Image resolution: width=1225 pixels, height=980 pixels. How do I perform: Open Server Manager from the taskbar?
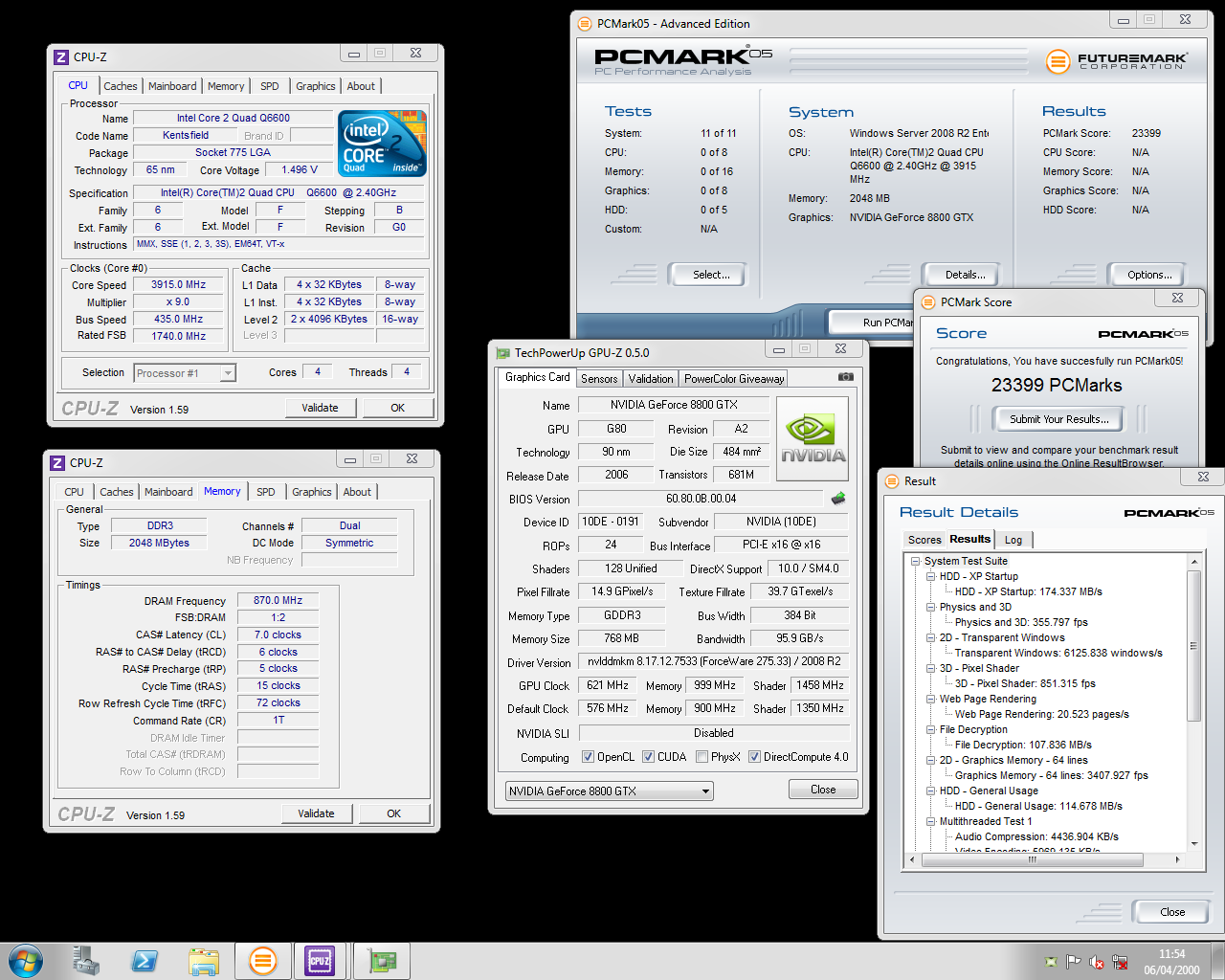coord(86,961)
